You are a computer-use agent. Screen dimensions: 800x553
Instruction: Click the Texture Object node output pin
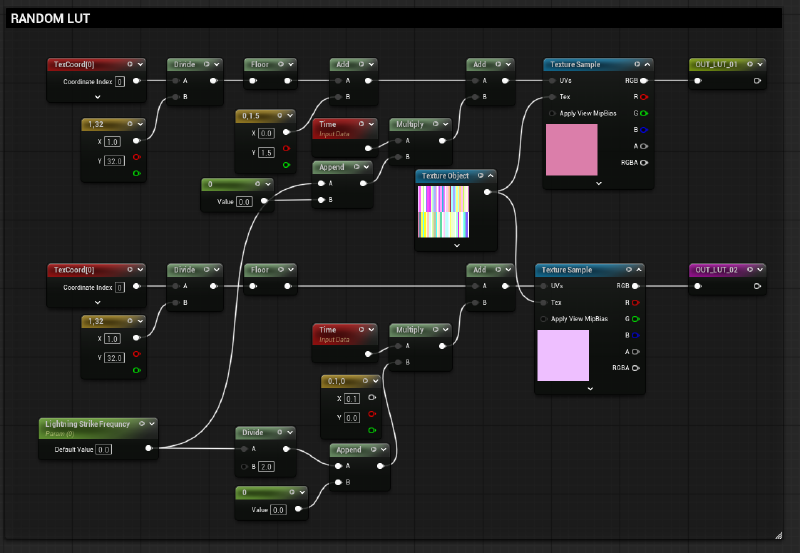pyautogui.click(x=487, y=192)
